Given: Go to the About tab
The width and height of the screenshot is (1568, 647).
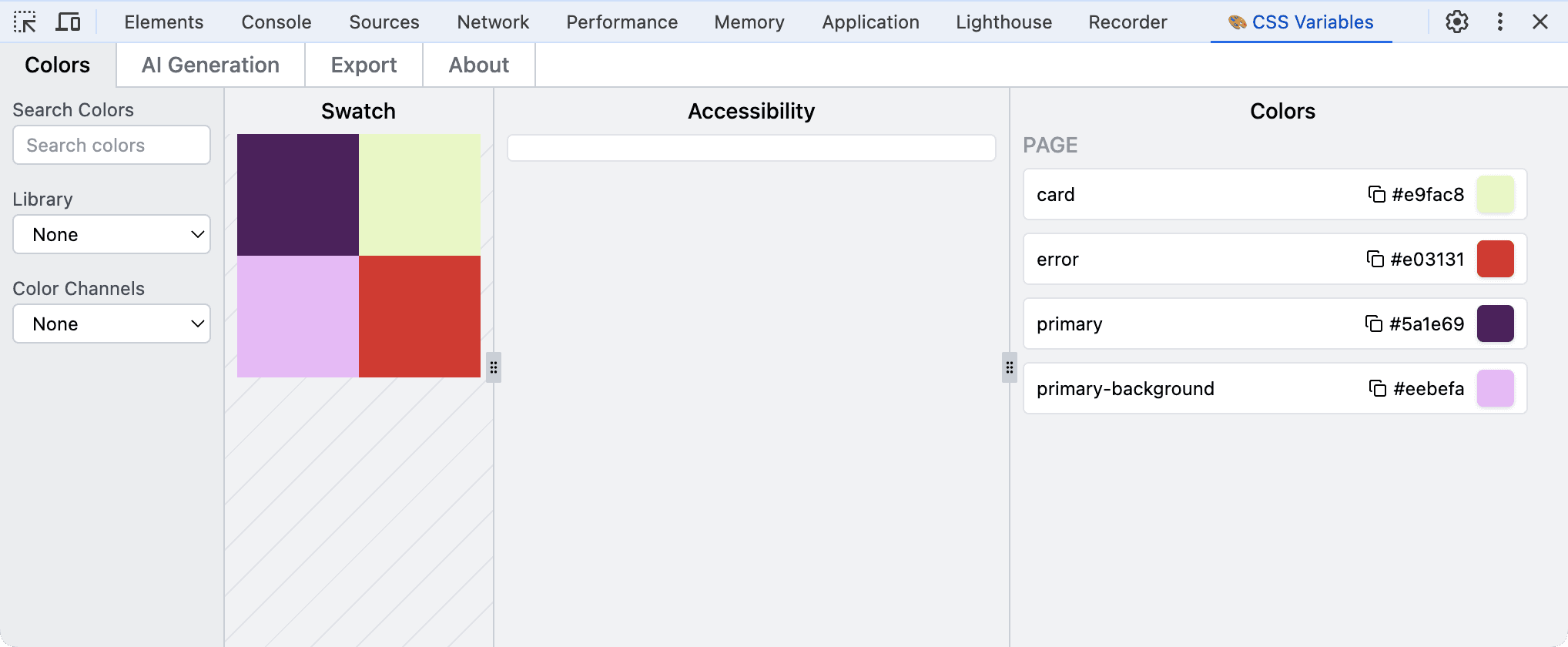Looking at the screenshot, I should tap(478, 65).
